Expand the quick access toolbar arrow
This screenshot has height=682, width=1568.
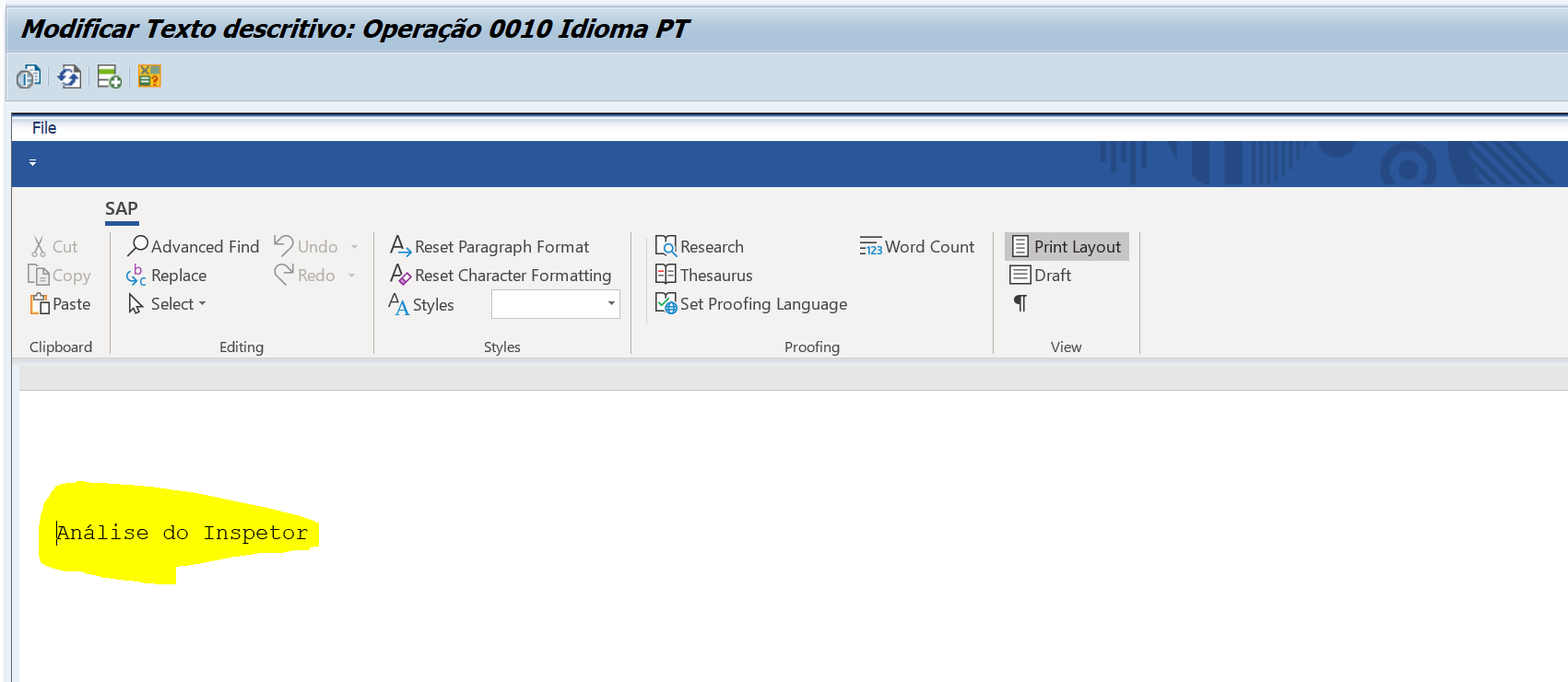coord(32,163)
